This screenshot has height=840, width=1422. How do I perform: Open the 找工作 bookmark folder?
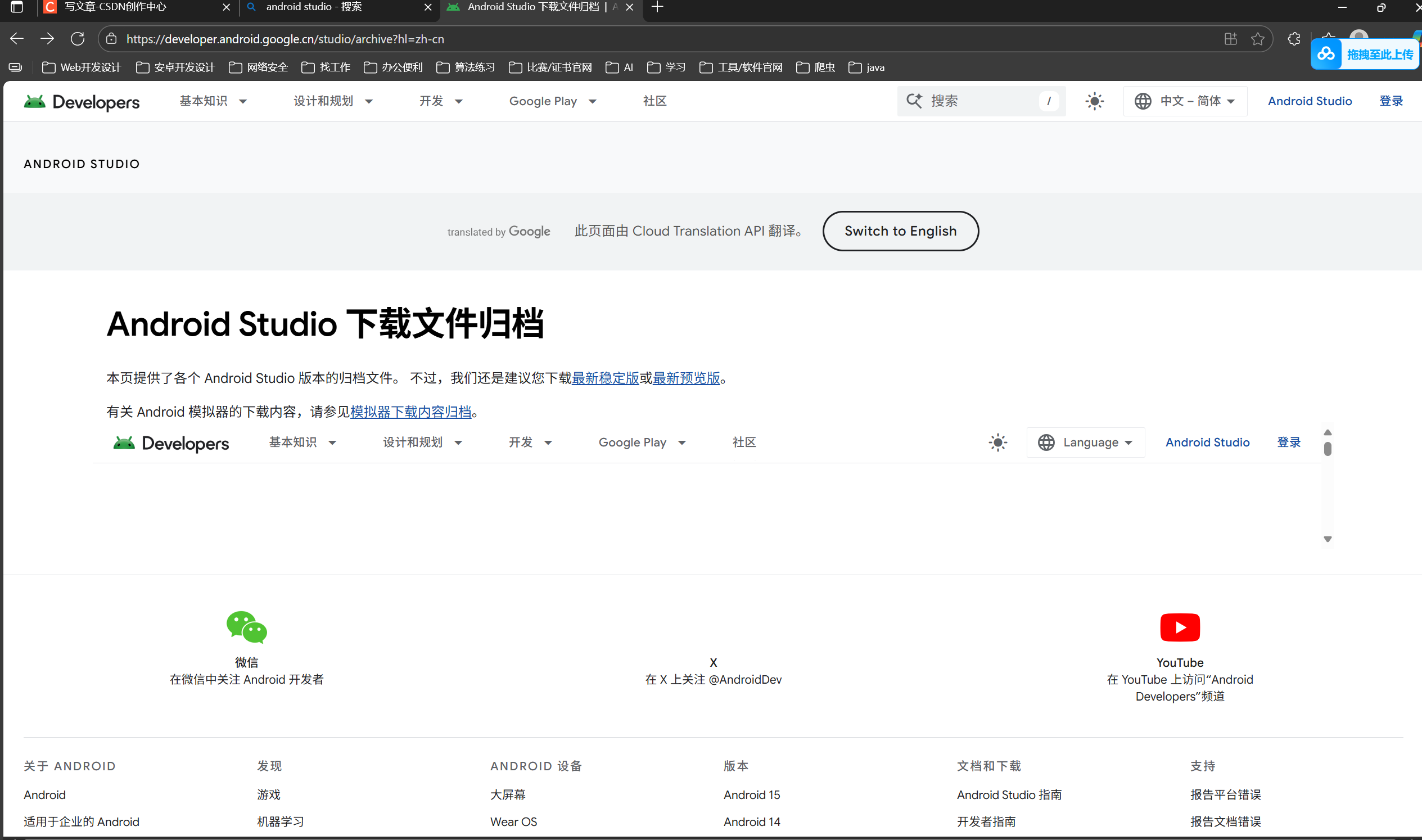click(326, 67)
